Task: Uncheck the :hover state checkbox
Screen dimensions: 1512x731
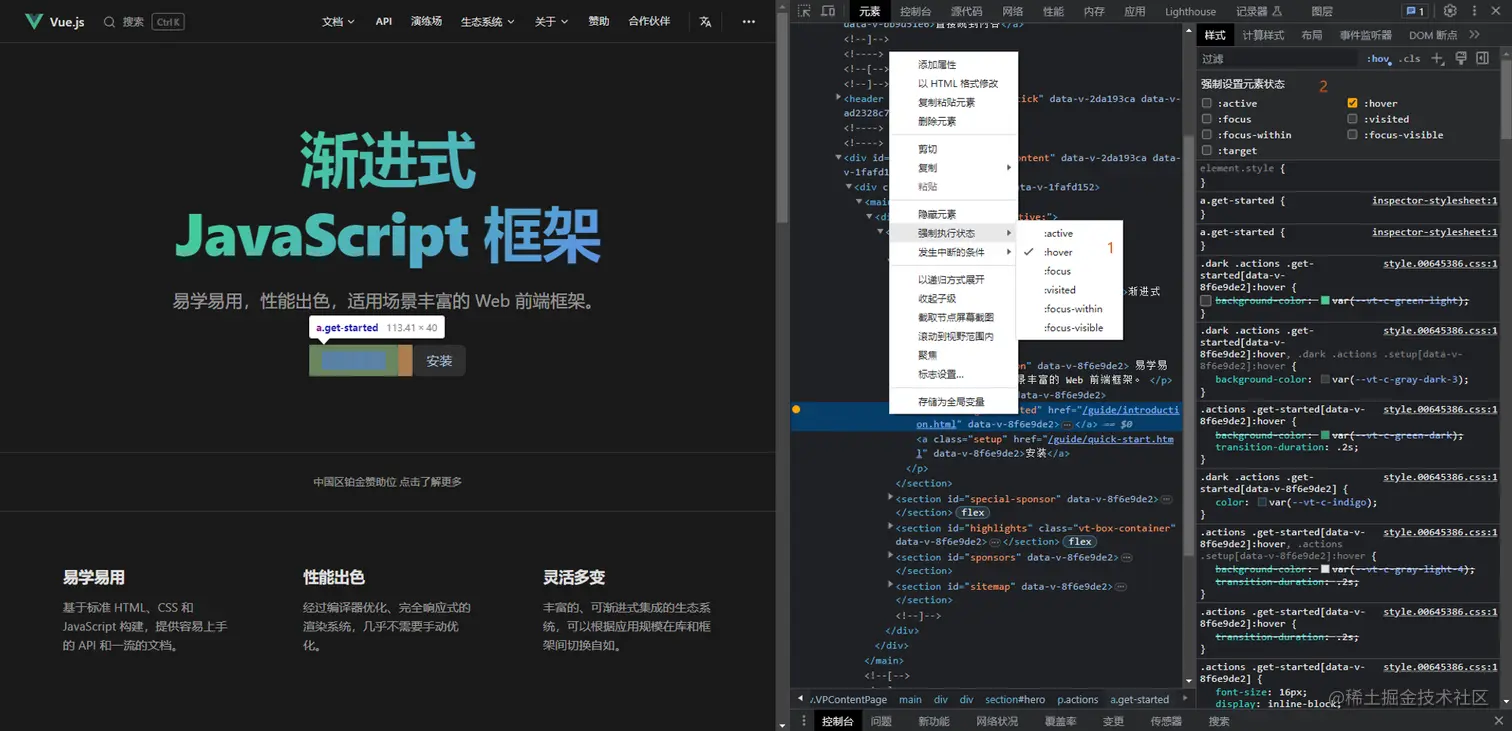Action: pos(1353,104)
